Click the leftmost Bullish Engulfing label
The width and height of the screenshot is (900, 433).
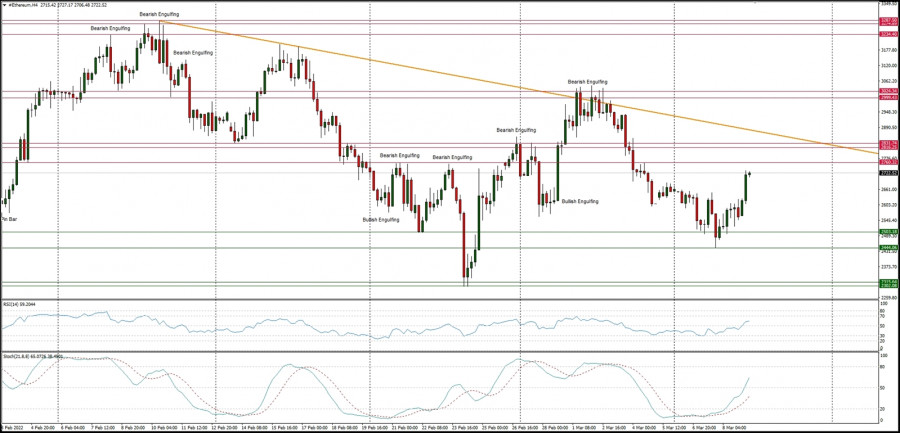[x=381, y=219]
